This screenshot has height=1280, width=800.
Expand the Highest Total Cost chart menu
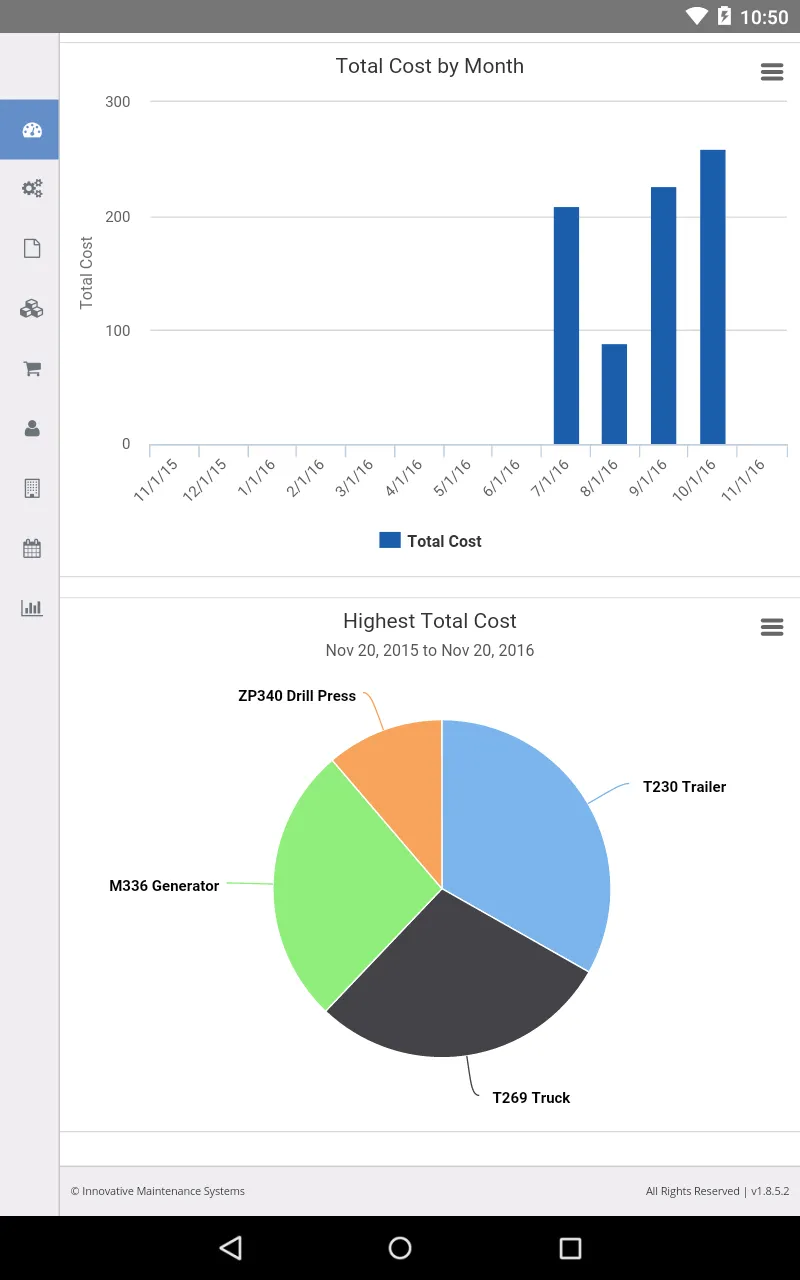coord(771,627)
